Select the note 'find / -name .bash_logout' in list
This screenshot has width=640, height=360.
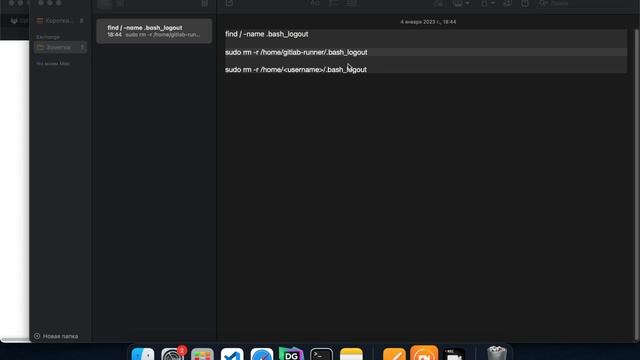(x=154, y=31)
